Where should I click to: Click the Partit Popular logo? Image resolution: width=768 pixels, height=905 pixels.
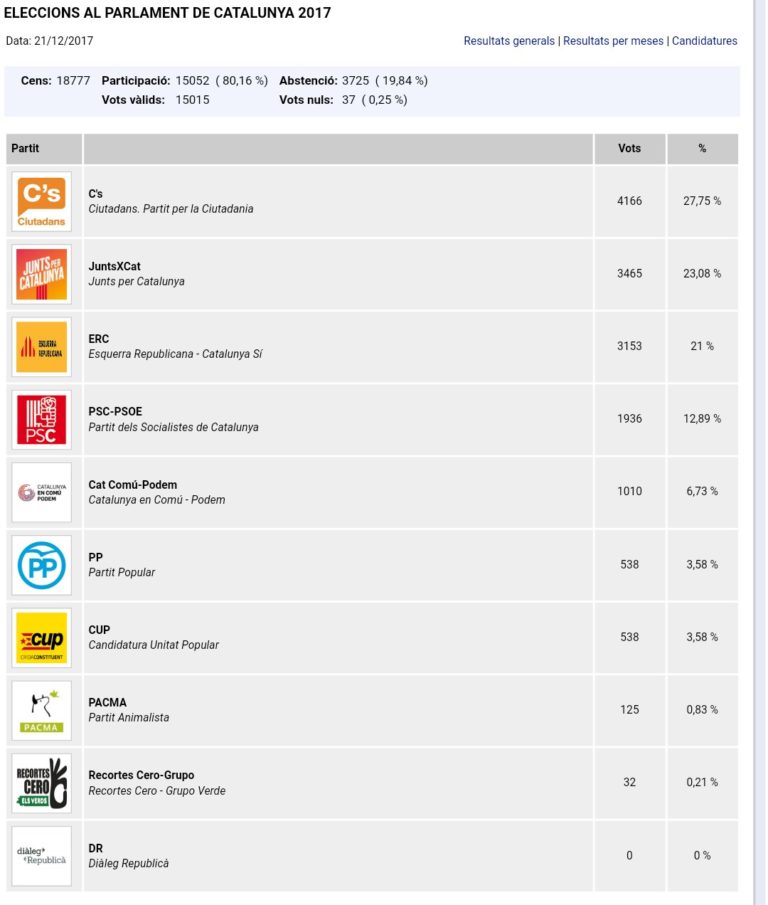[42, 565]
